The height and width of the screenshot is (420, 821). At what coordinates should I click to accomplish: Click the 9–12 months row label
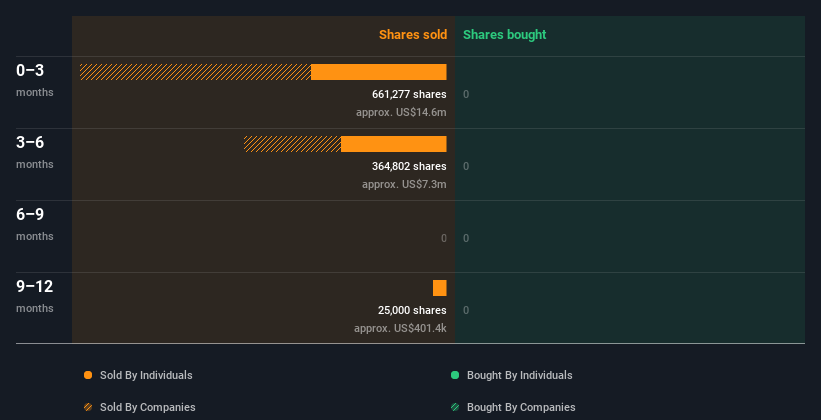pos(35,296)
